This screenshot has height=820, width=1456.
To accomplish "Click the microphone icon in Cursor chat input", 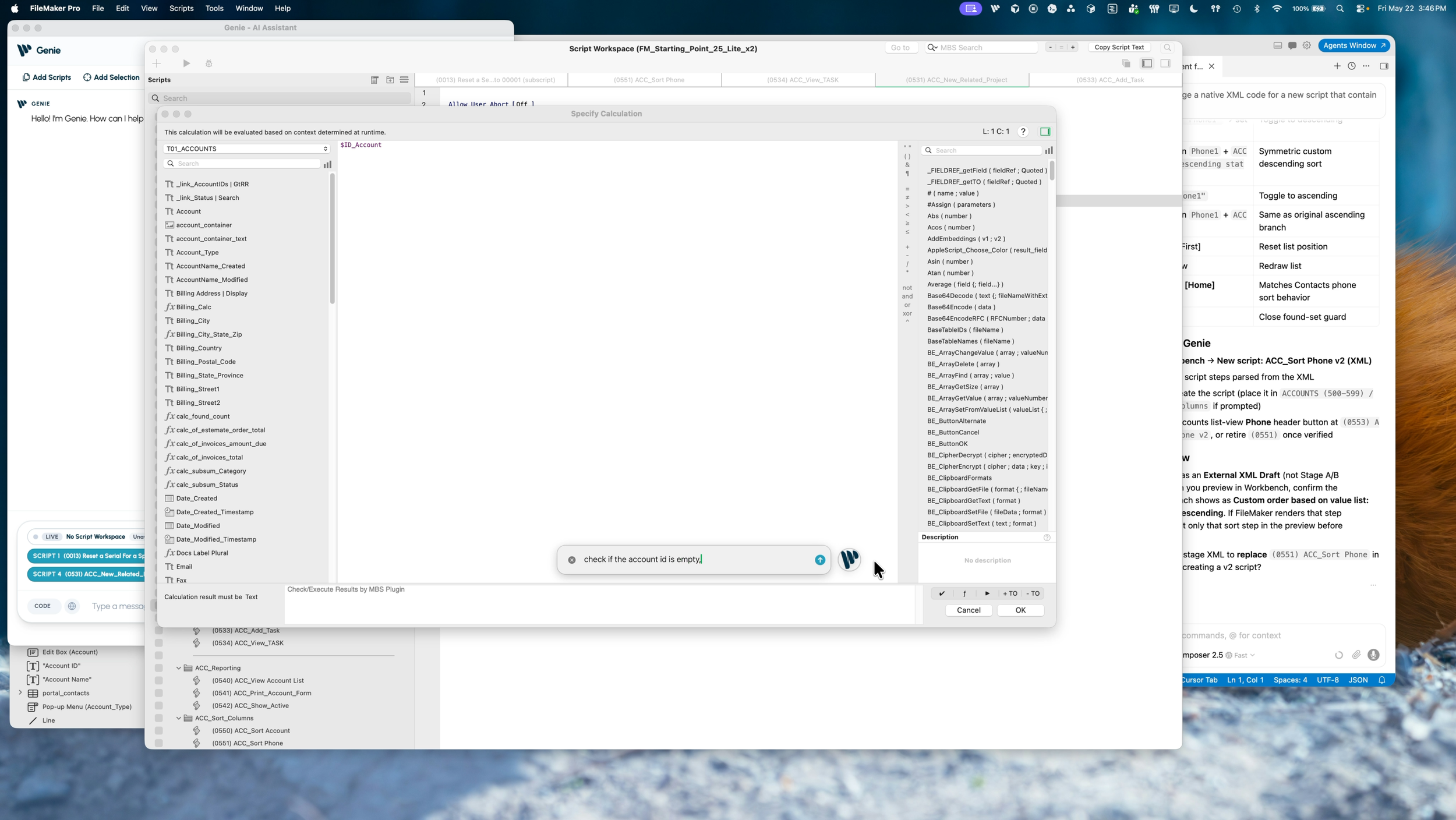I will click(x=1373, y=655).
